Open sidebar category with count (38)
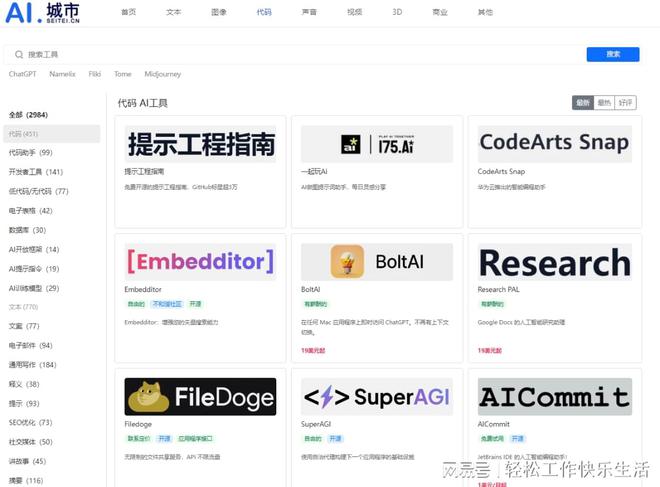Image resolution: width=660 pixels, height=487 pixels. (24, 384)
